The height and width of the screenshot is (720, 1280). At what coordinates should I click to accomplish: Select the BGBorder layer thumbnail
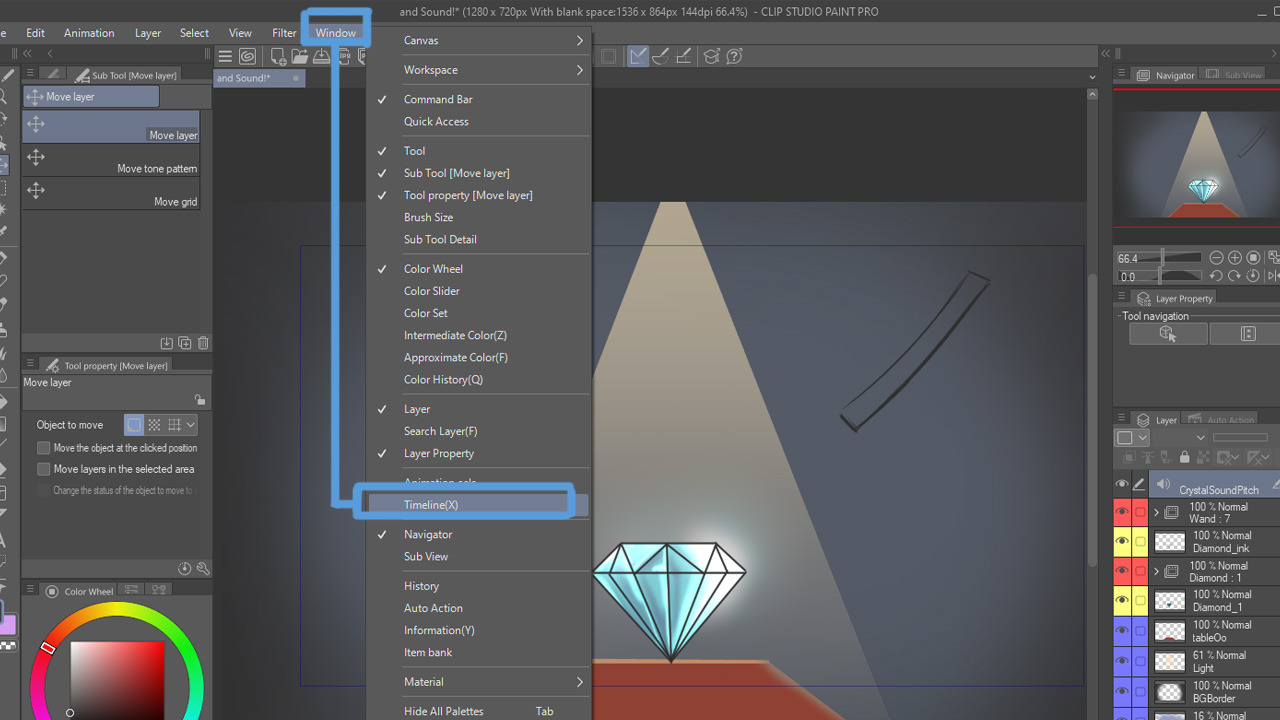(x=1170, y=691)
